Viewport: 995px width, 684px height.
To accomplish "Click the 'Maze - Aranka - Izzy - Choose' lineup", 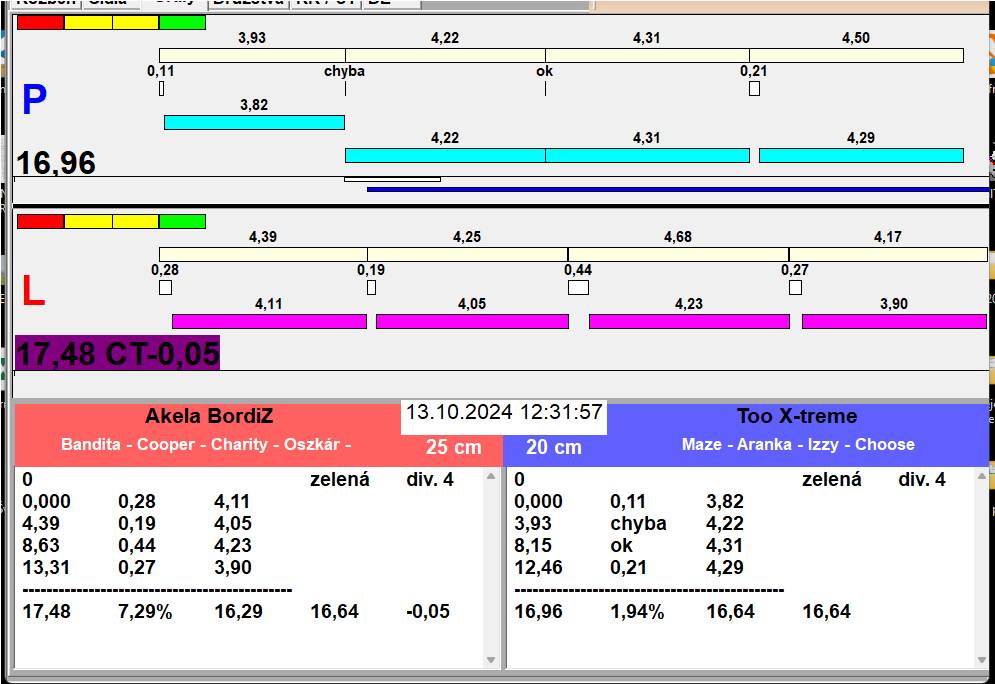I will pyautogui.click(x=798, y=444).
